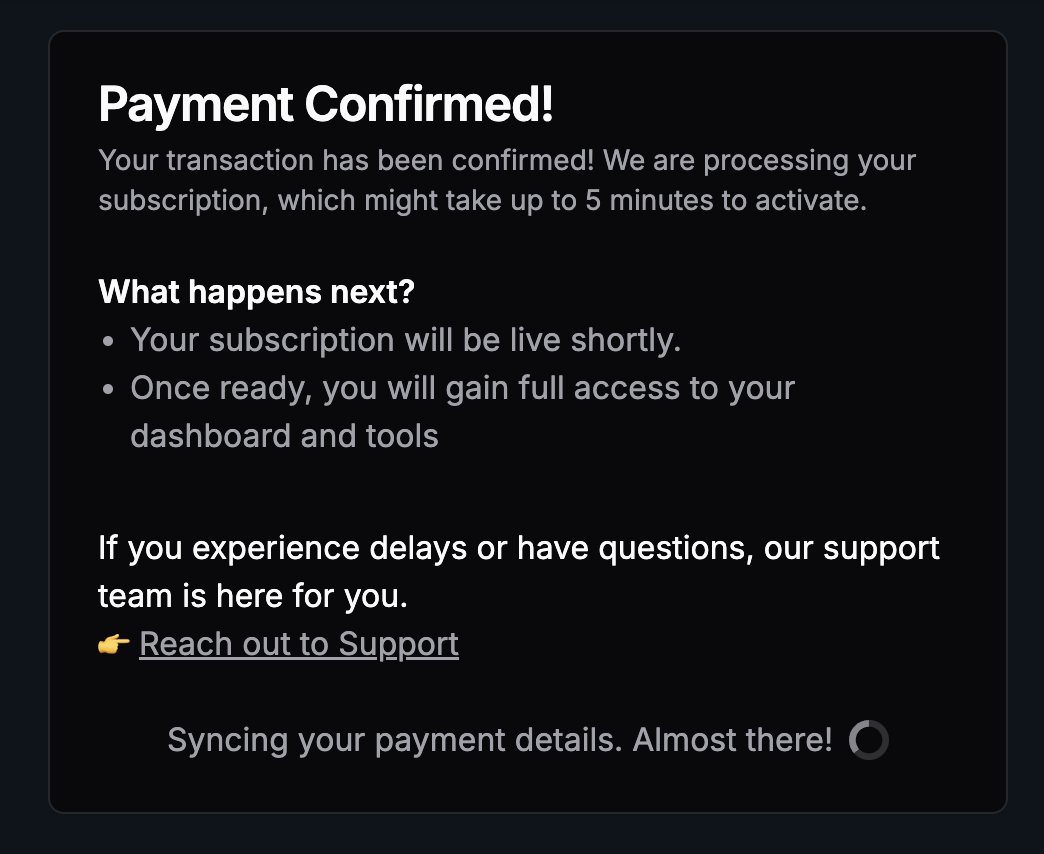Image resolution: width=1044 pixels, height=854 pixels.
Task: Click the full access to dashboard bullet
Action: click(462, 388)
